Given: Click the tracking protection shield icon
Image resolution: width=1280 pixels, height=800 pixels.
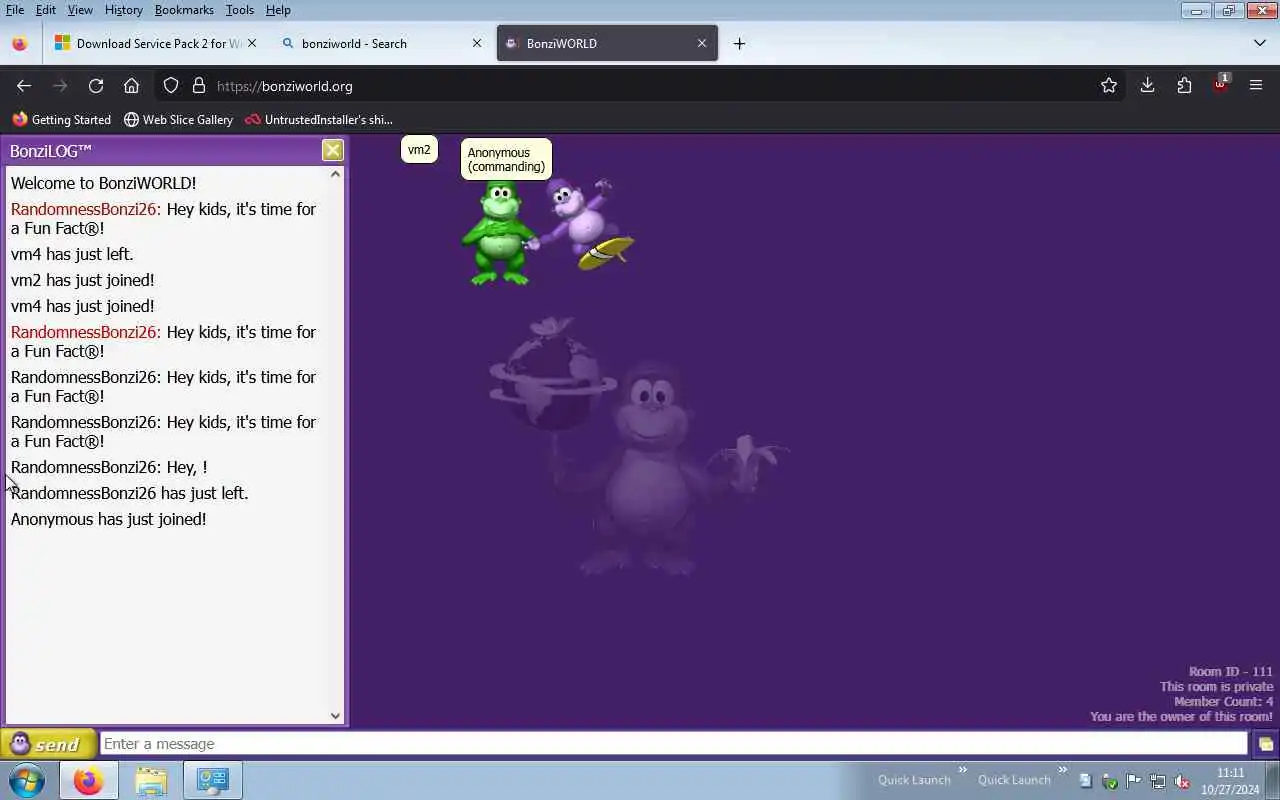Looking at the screenshot, I should point(171,86).
